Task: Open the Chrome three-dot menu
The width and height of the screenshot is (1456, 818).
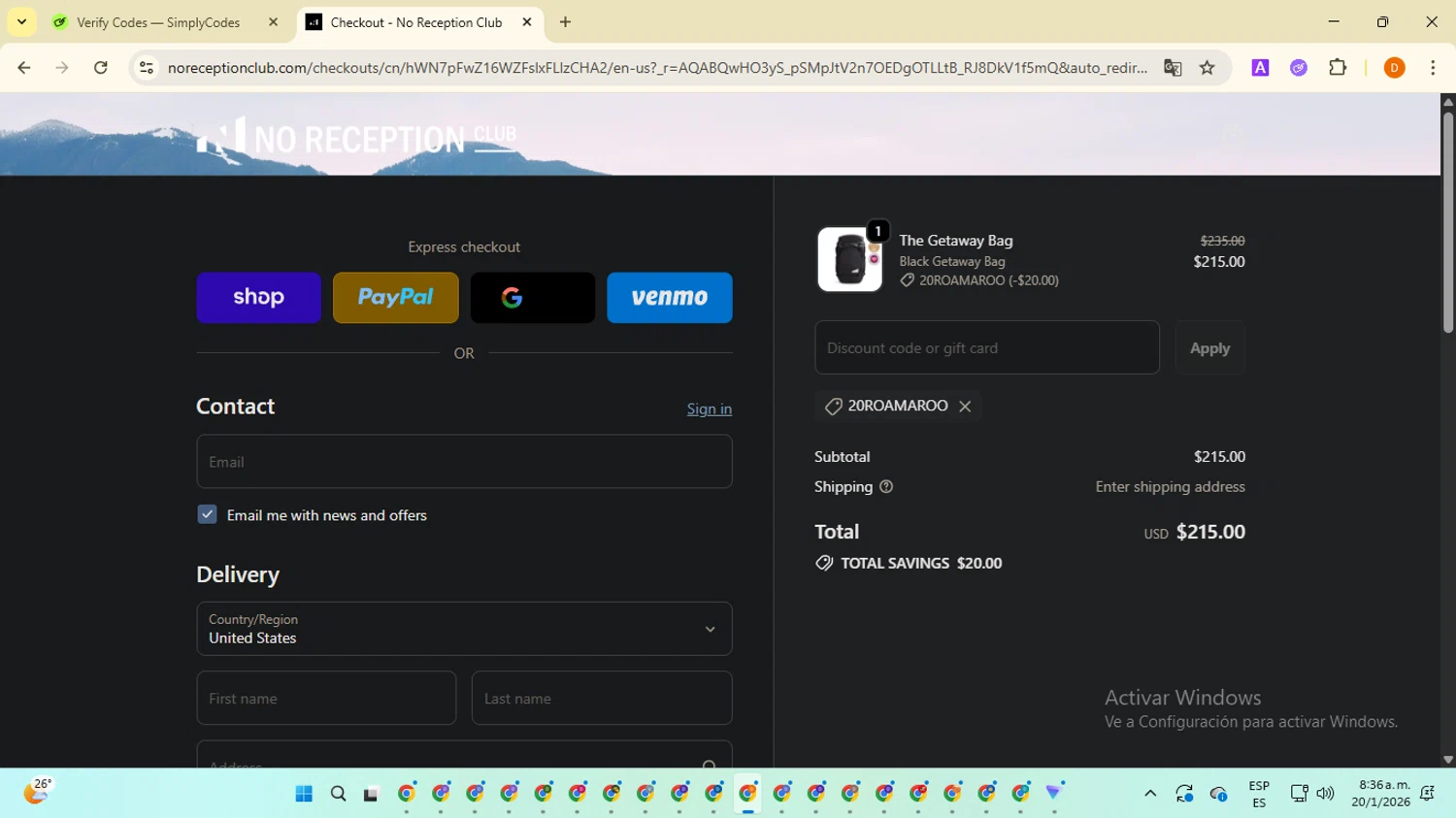Action: pyautogui.click(x=1433, y=68)
